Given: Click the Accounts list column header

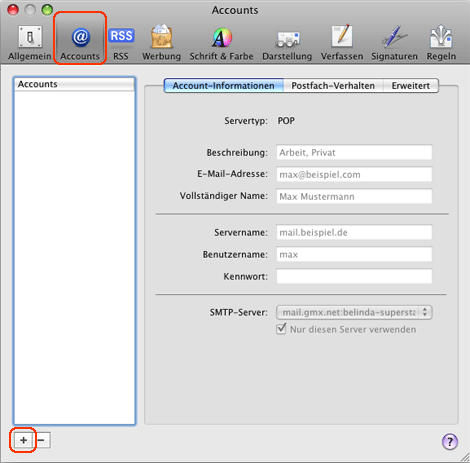Looking at the screenshot, I should pyautogui.click(x=74, y=84).
